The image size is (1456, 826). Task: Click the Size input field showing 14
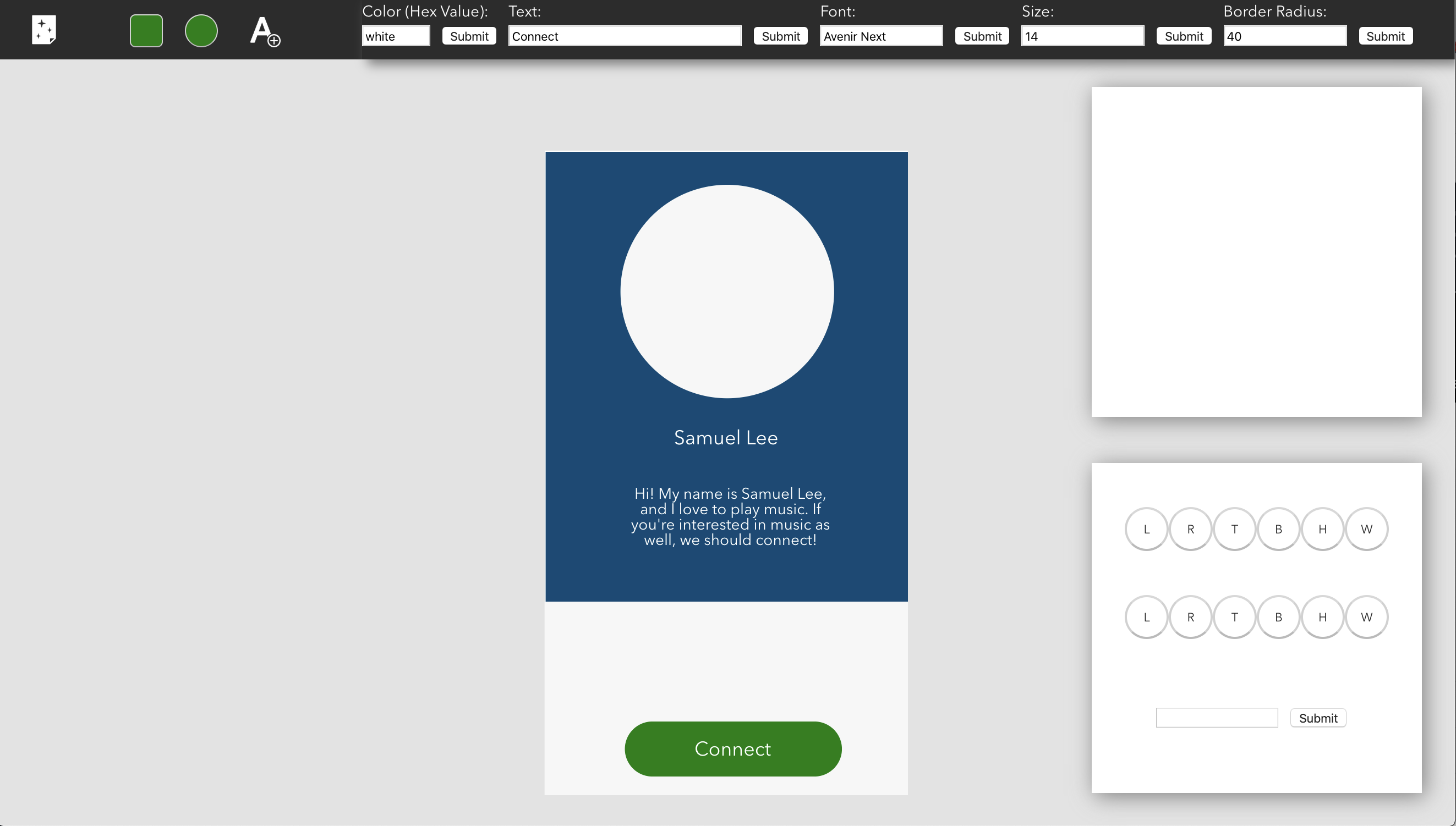pos(1082,36)
